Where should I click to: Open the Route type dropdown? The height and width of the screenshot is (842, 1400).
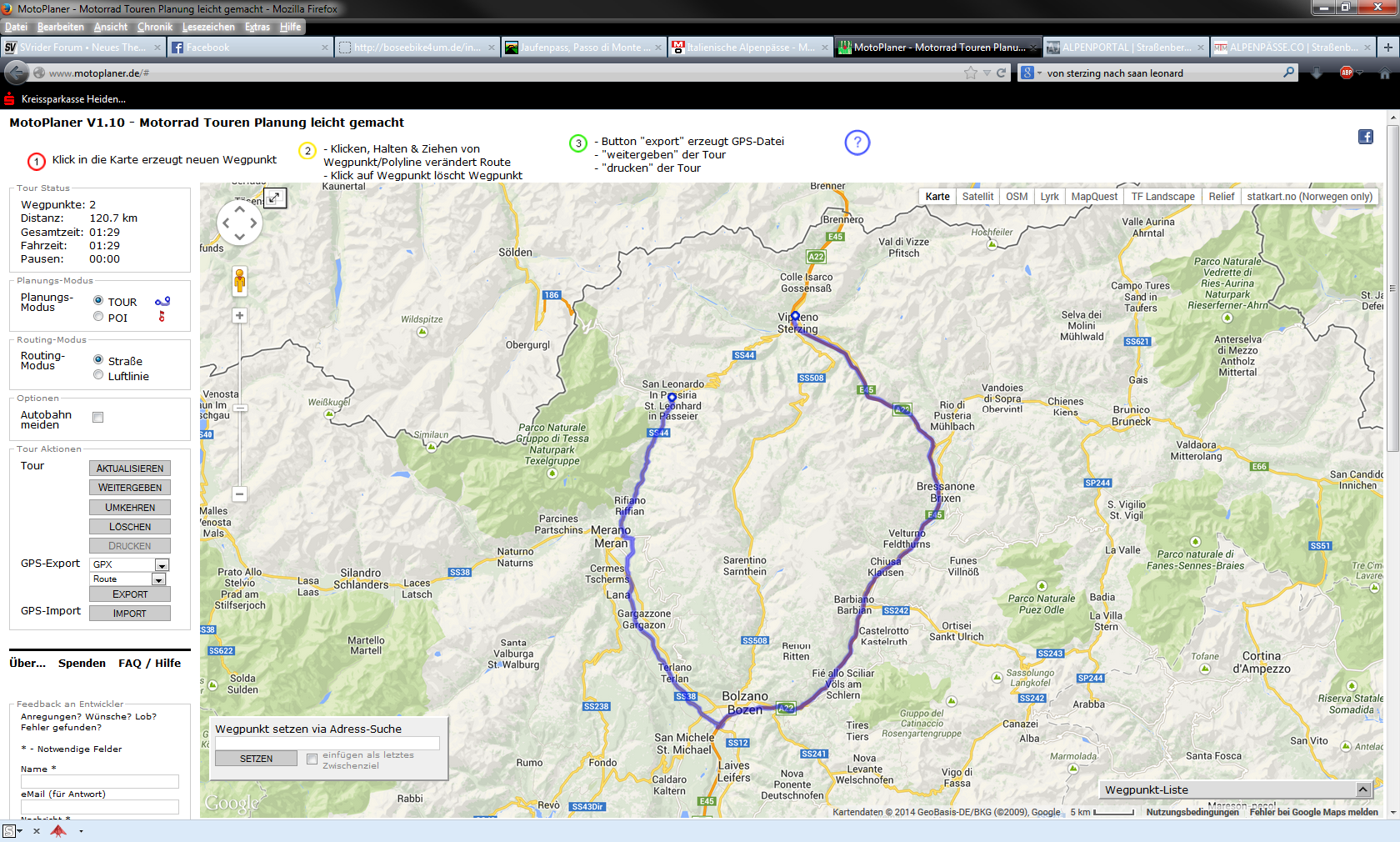(158, 579)
